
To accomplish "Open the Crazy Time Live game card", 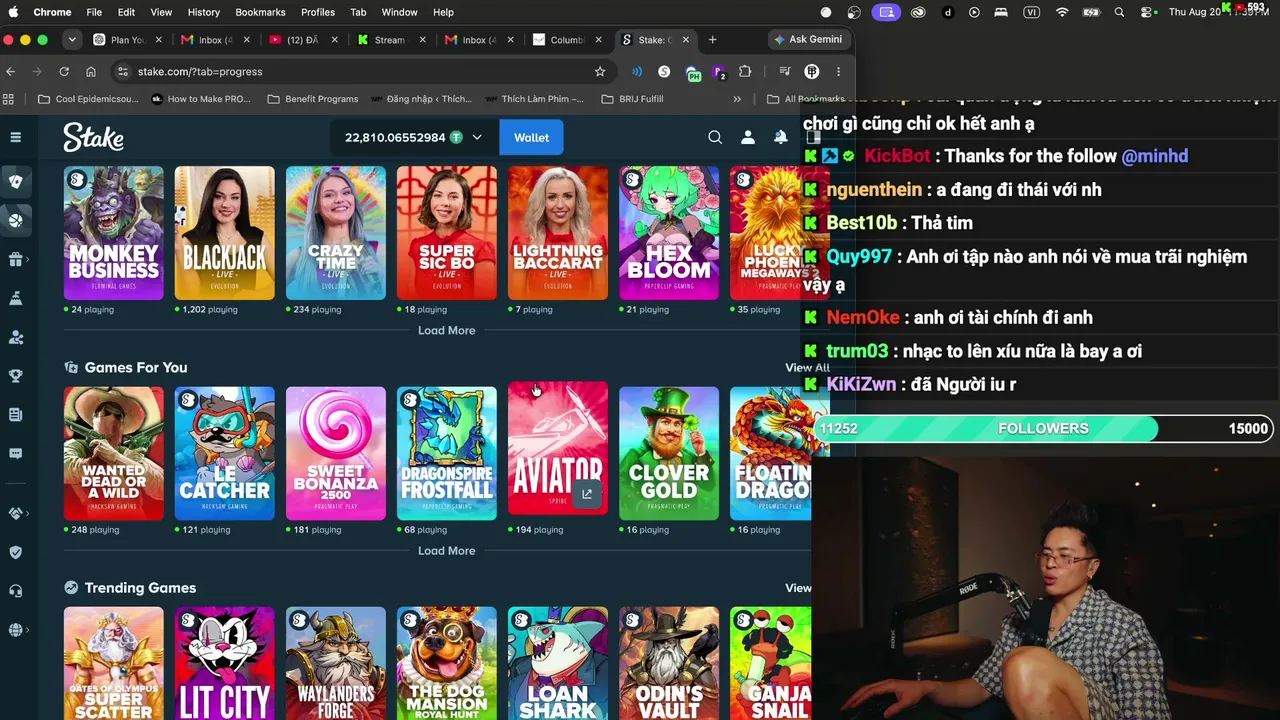I will tap(336, 233).
